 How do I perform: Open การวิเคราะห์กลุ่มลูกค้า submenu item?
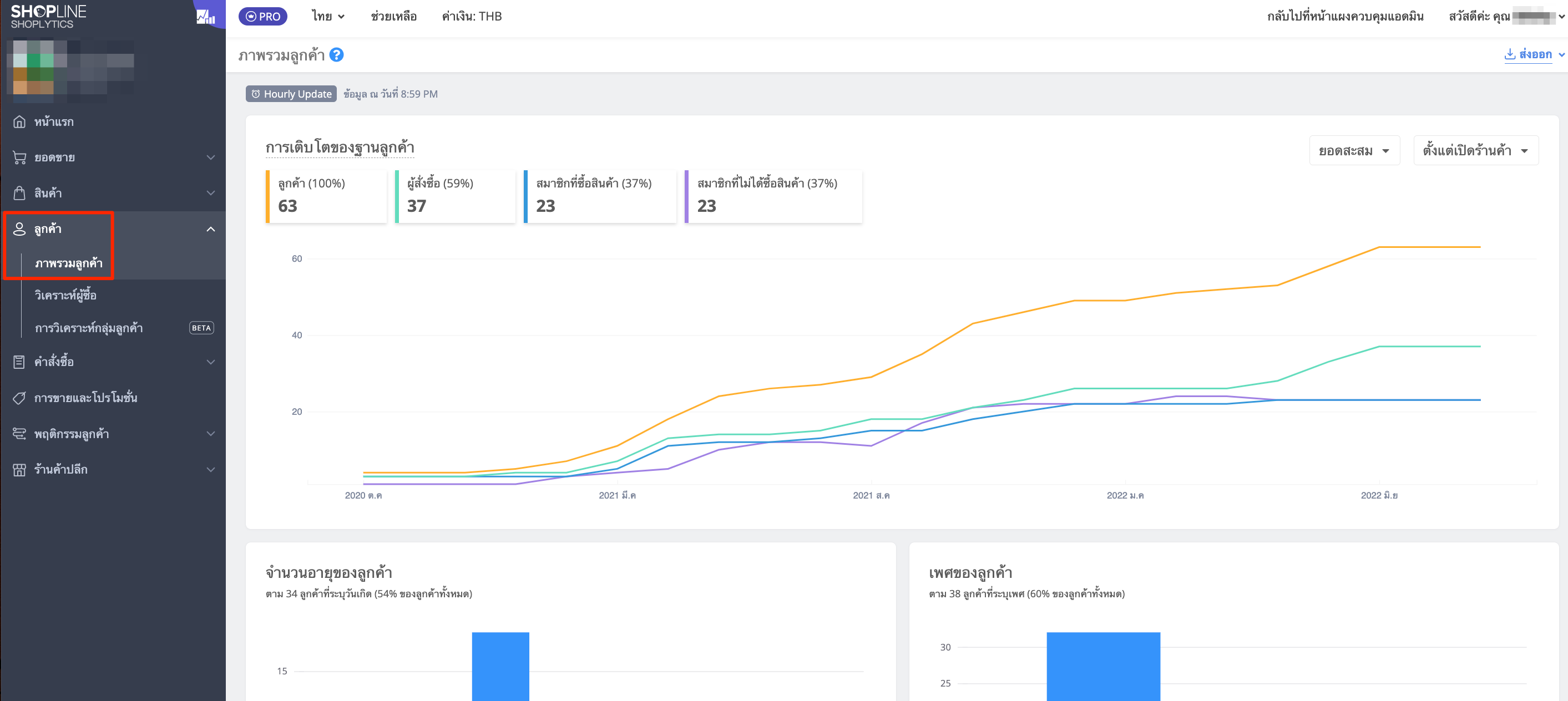(x=89, y=328)
